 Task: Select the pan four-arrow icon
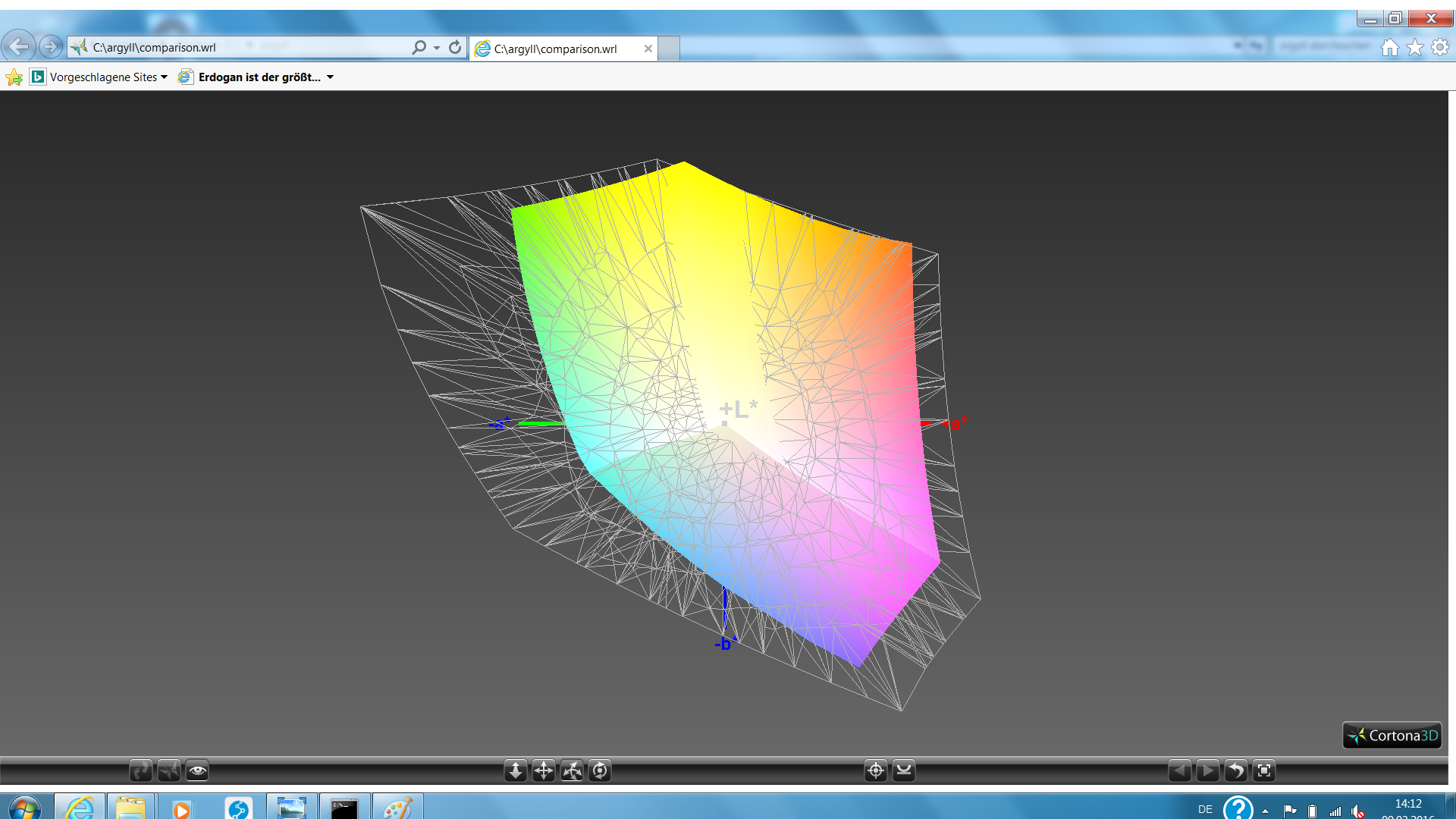[544, 771]
